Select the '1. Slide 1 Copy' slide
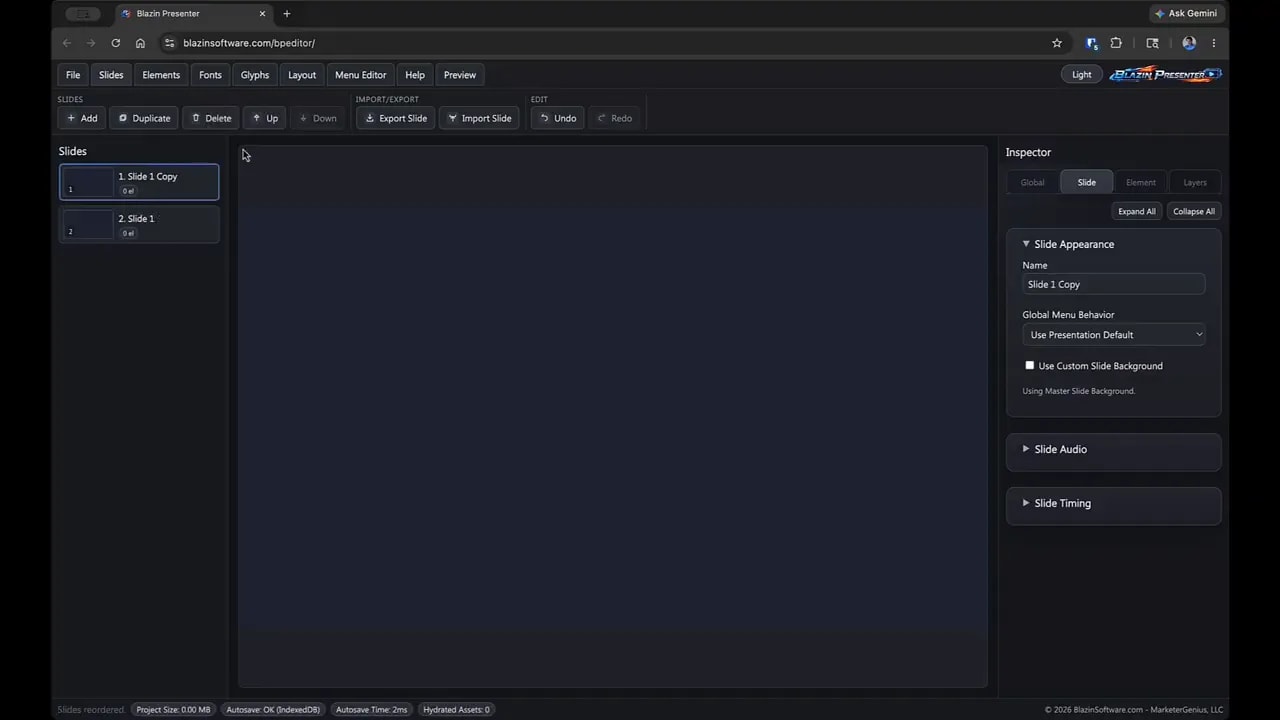The image size is (1280, 720). click(139, 182)
